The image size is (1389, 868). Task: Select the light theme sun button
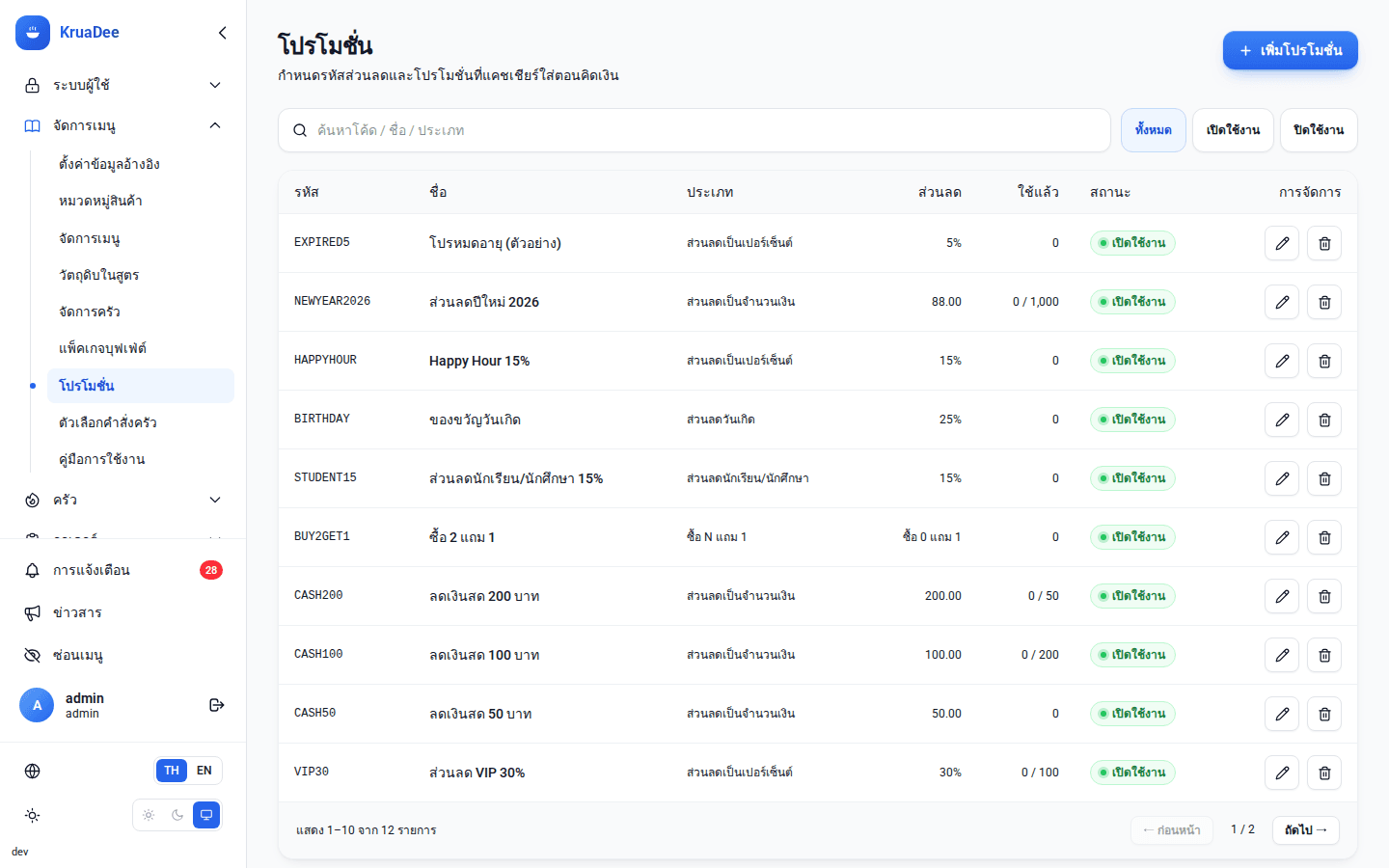[149, 815]
